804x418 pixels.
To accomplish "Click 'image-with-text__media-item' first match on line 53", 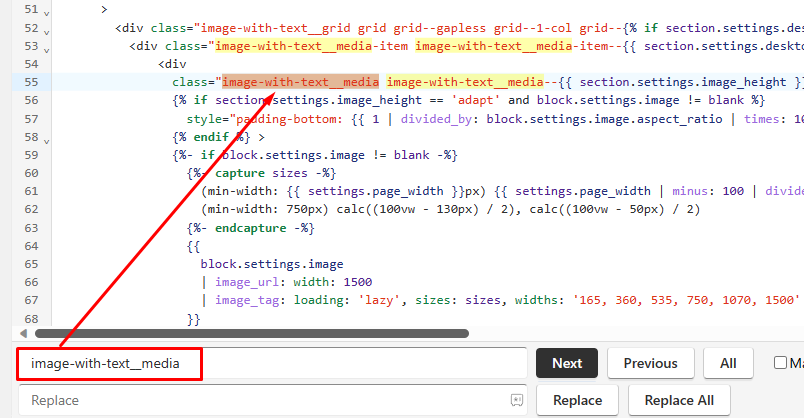I will [x=311, y=46].
